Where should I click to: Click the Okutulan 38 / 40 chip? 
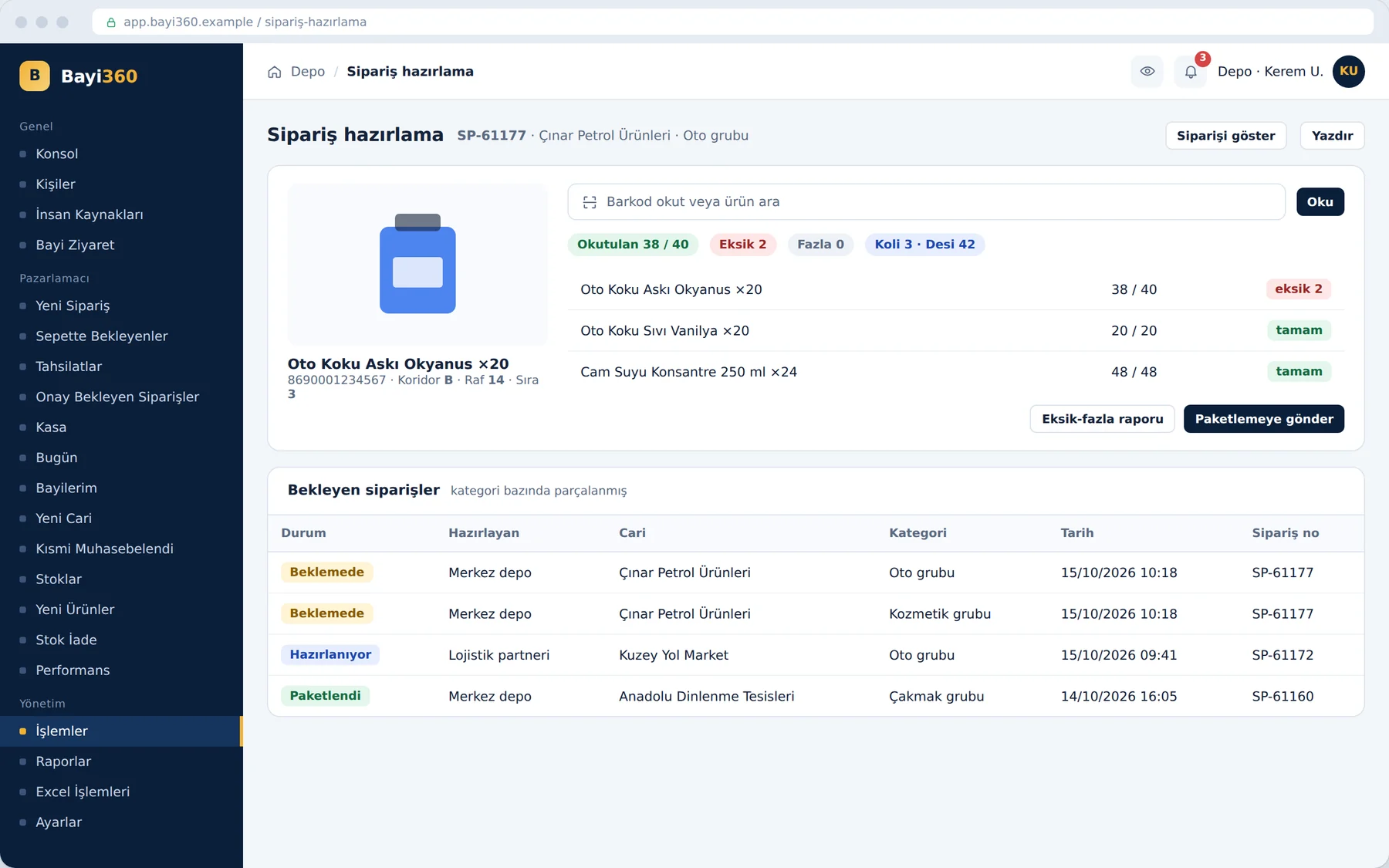[633, 245]
